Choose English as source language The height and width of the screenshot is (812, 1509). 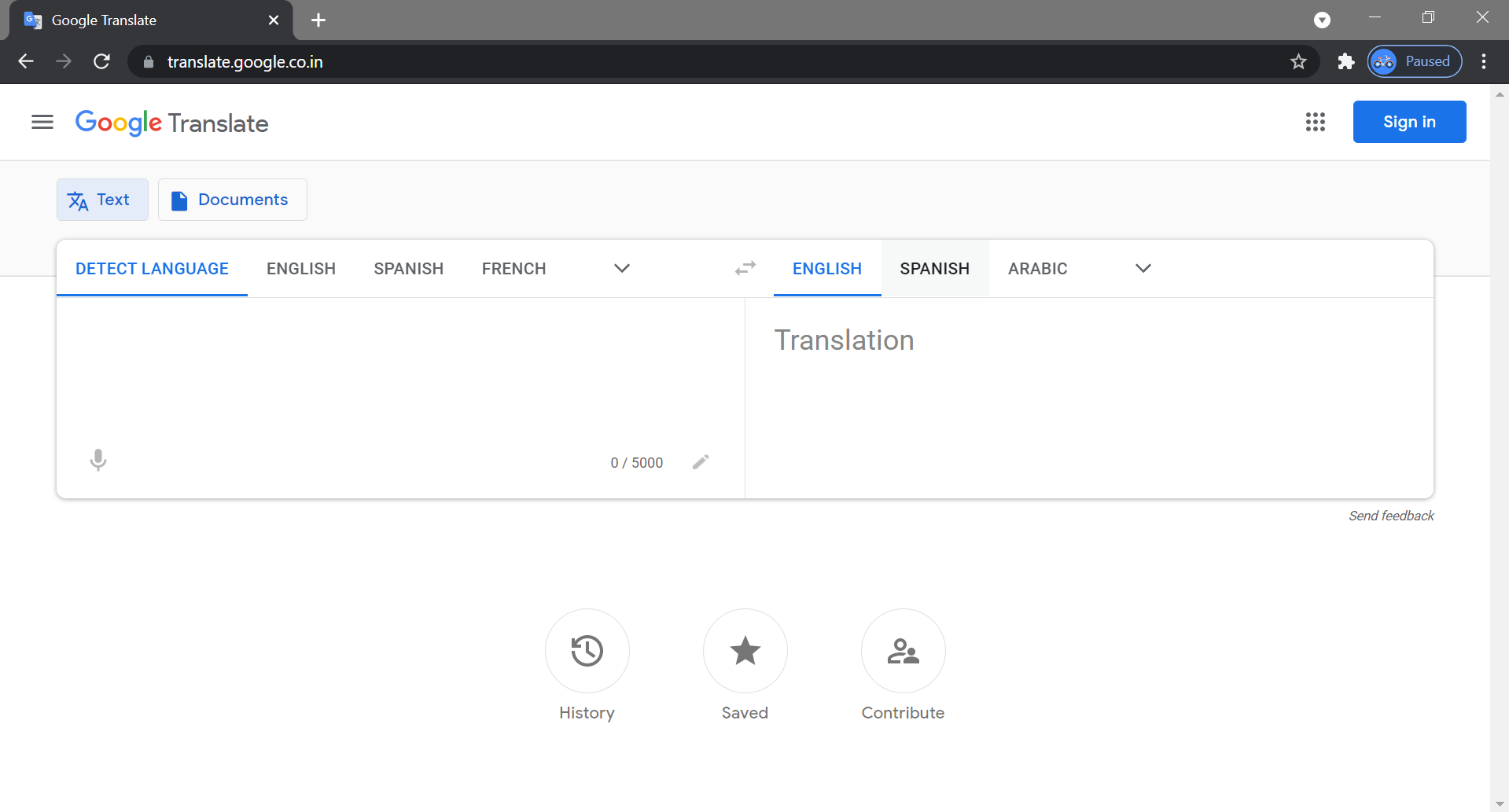pyautogui.click(x=301, y=269)
